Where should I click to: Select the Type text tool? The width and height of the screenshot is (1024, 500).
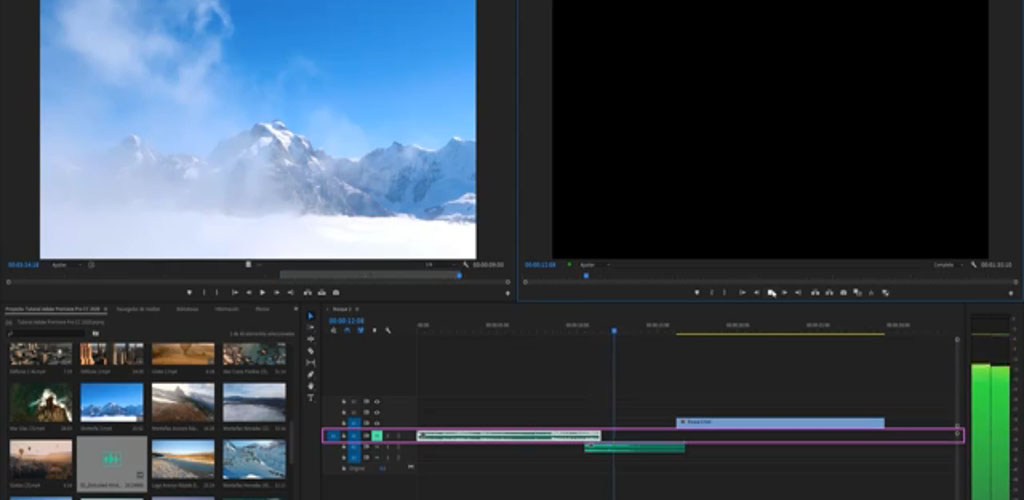(310, 398)
